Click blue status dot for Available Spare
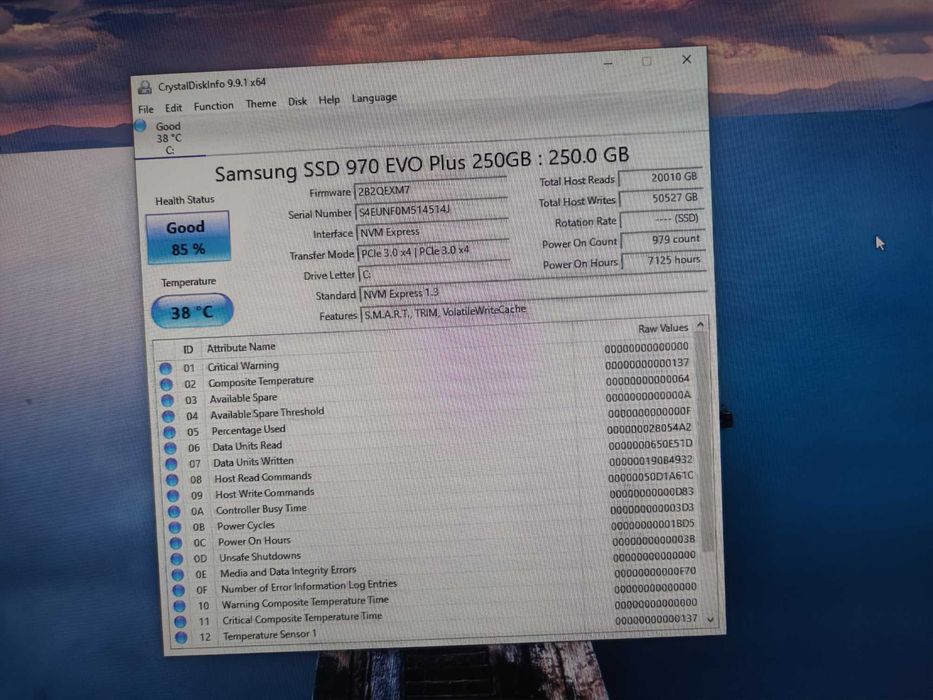 pyautogui.click(x=168, y=401)
